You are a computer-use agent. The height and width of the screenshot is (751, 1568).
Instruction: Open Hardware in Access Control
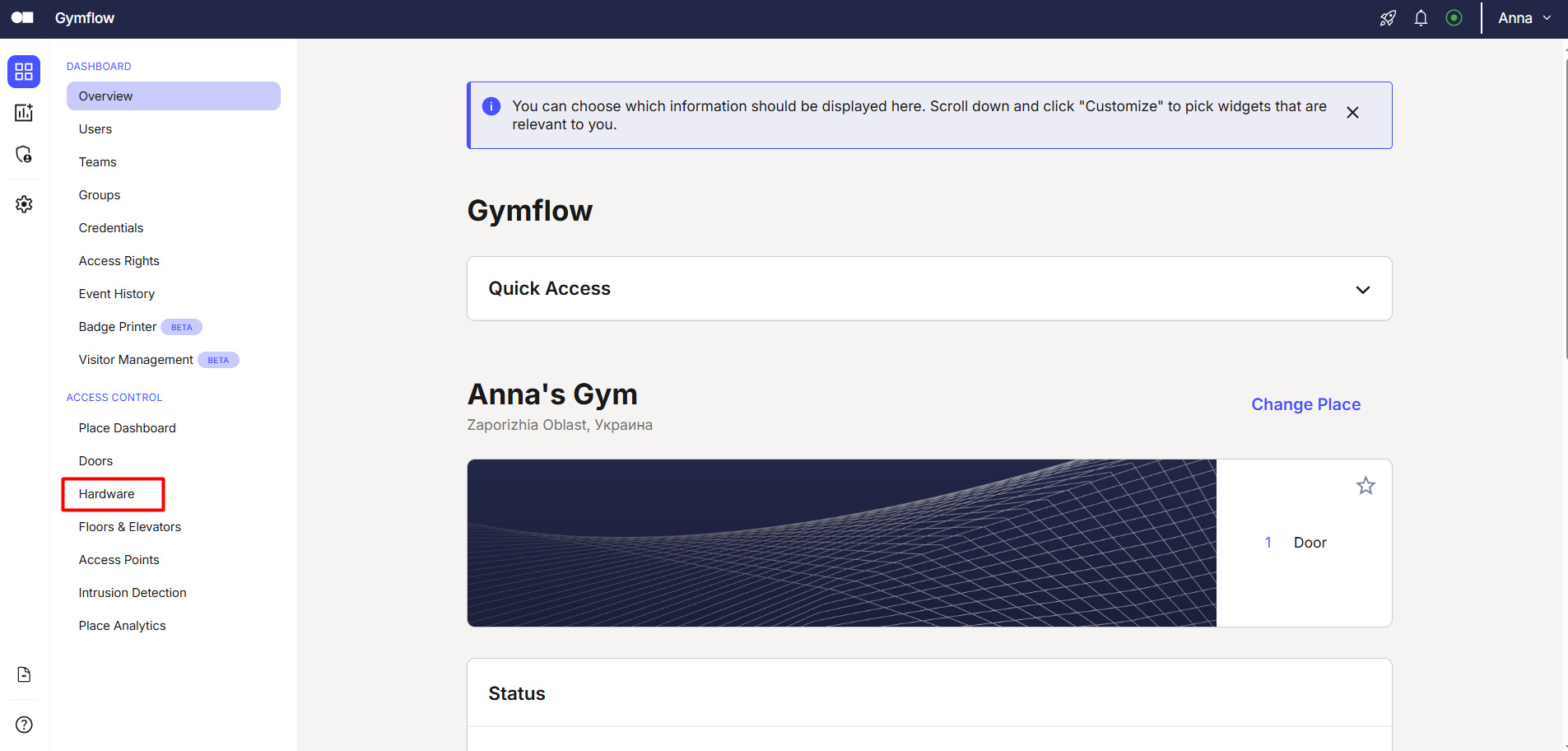tap(107, 494)
